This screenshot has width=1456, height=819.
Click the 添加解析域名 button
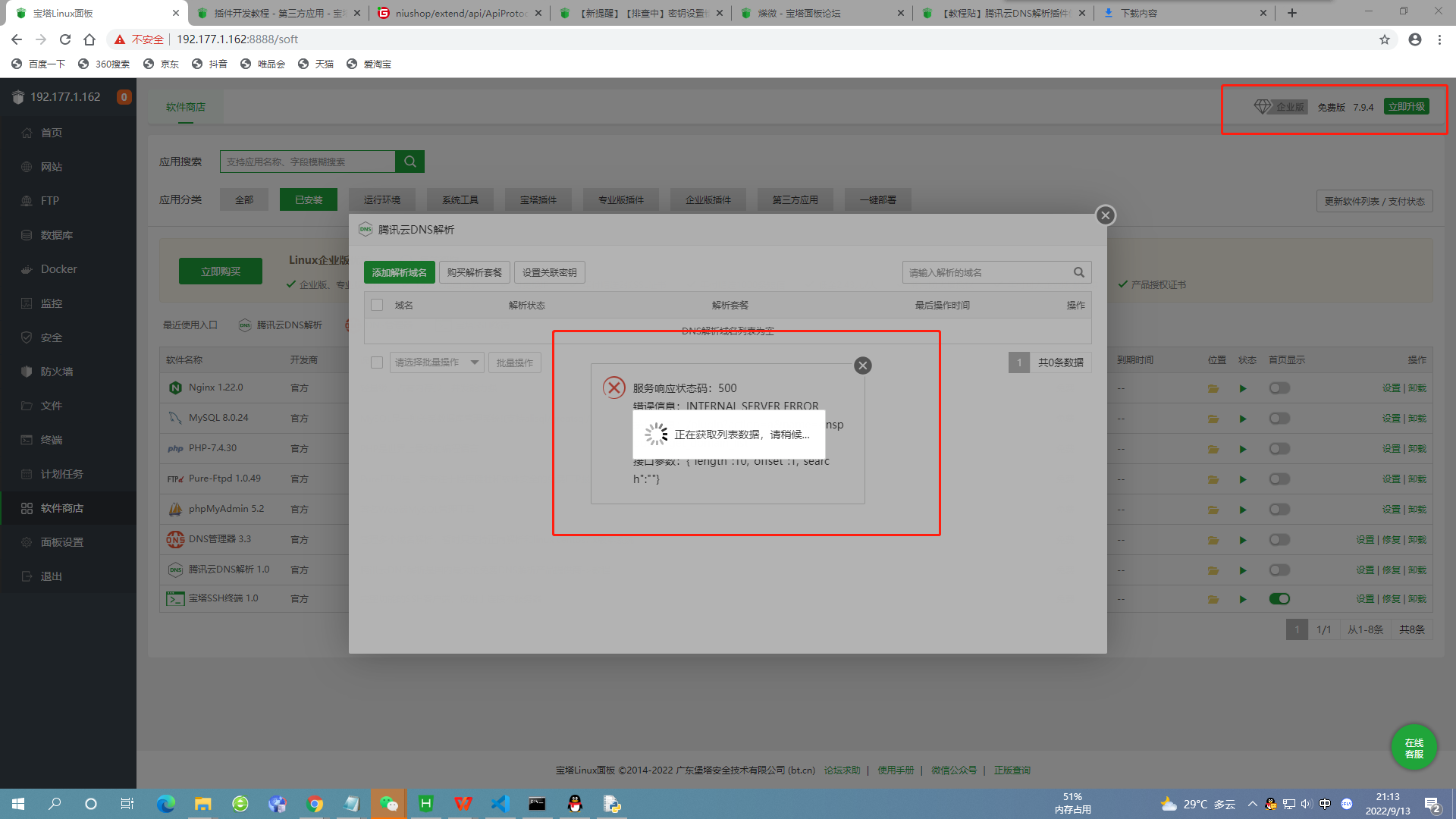click(399, 272)
